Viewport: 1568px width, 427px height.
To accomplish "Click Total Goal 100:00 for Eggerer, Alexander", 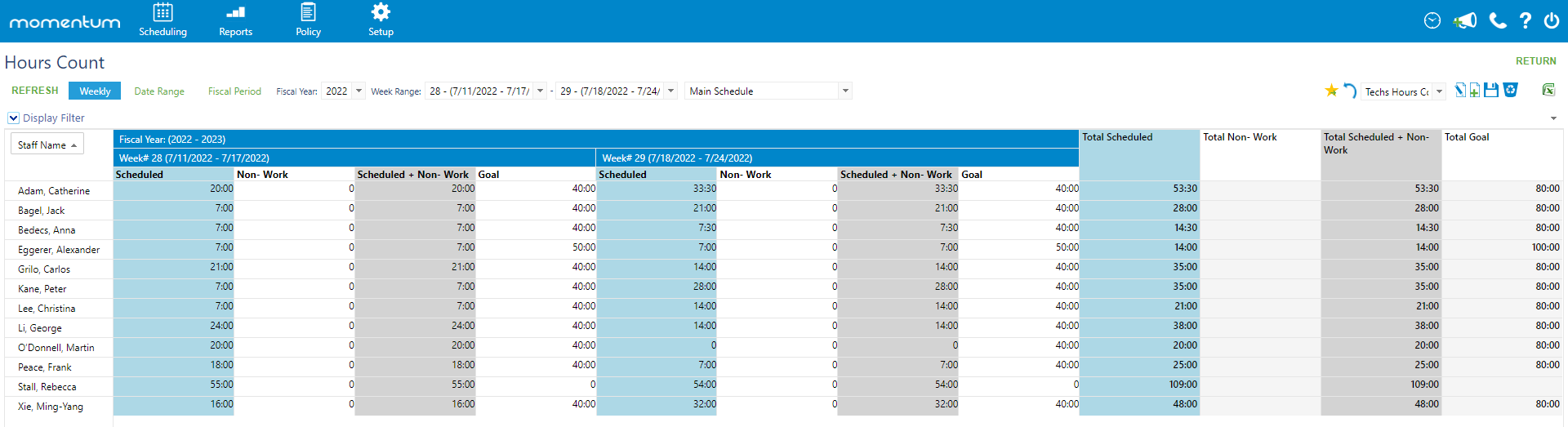I will pyautogui.click(x=1503, y=247).
